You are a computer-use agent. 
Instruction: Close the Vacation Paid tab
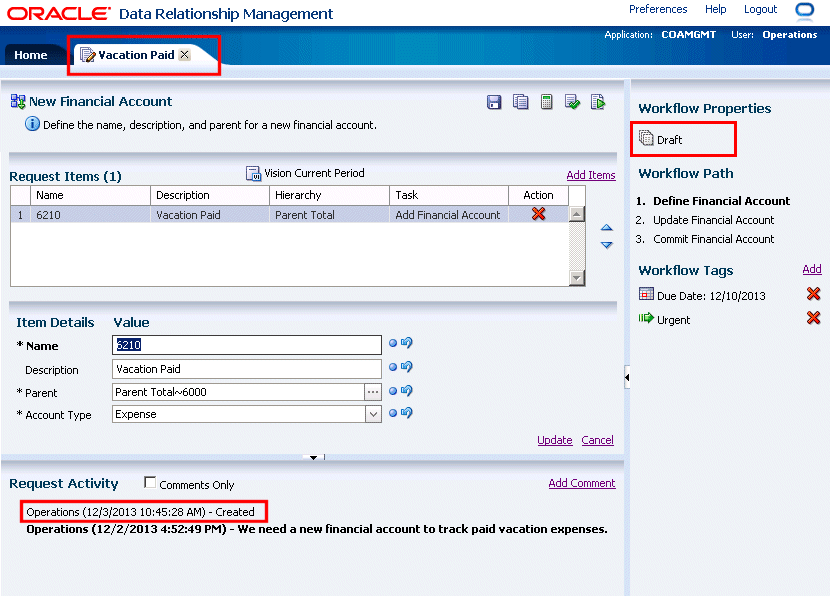tap(184, 55)
